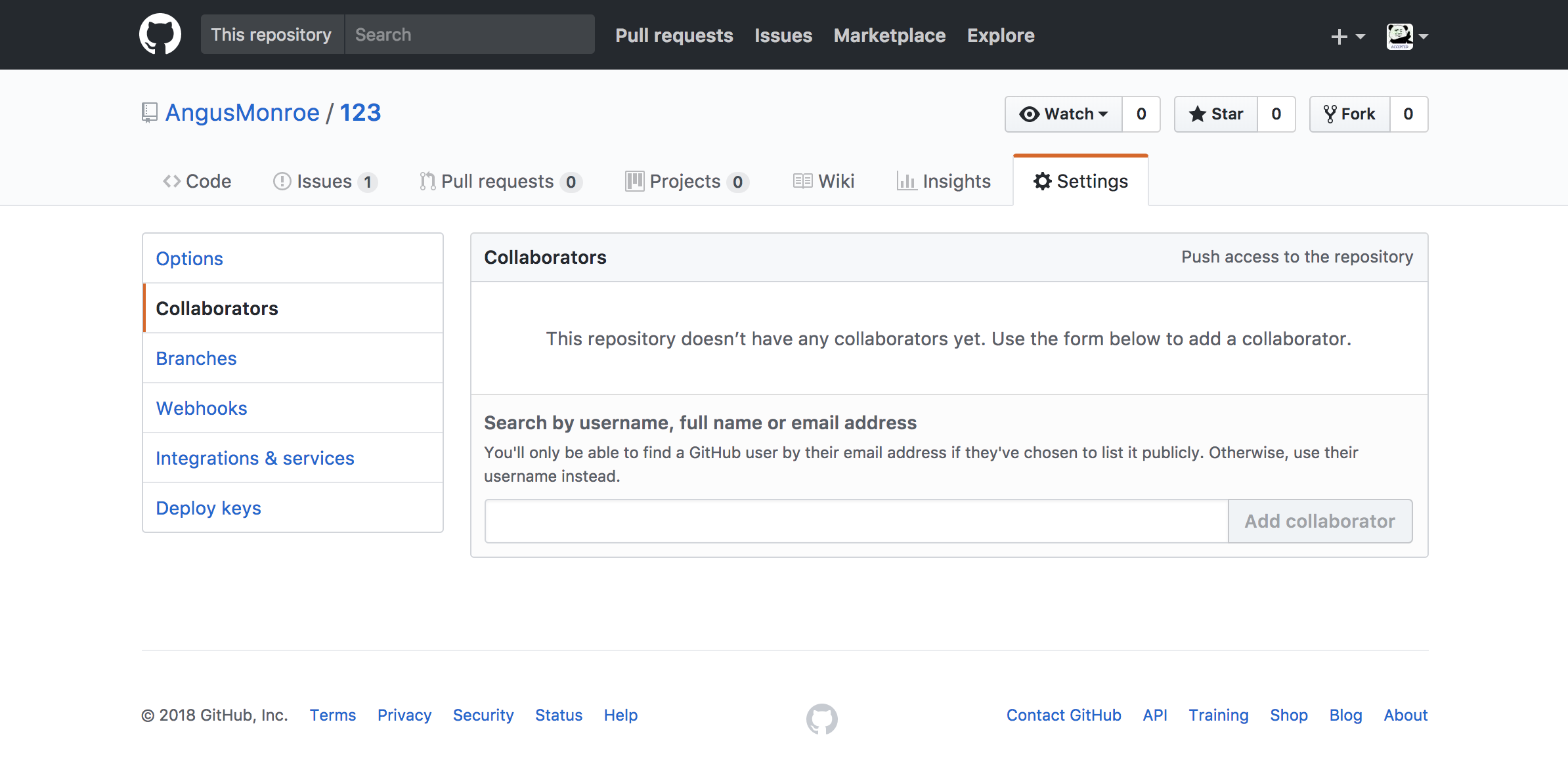Go to Marketplace

(890, 35)
